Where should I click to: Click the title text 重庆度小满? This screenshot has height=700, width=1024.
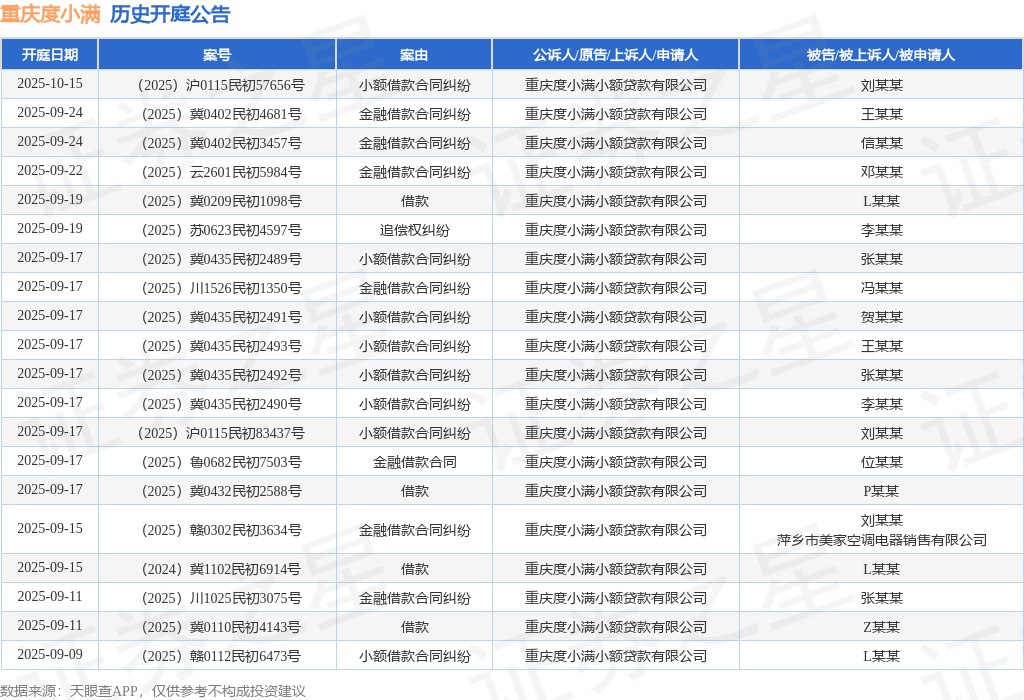click(50, 14)
